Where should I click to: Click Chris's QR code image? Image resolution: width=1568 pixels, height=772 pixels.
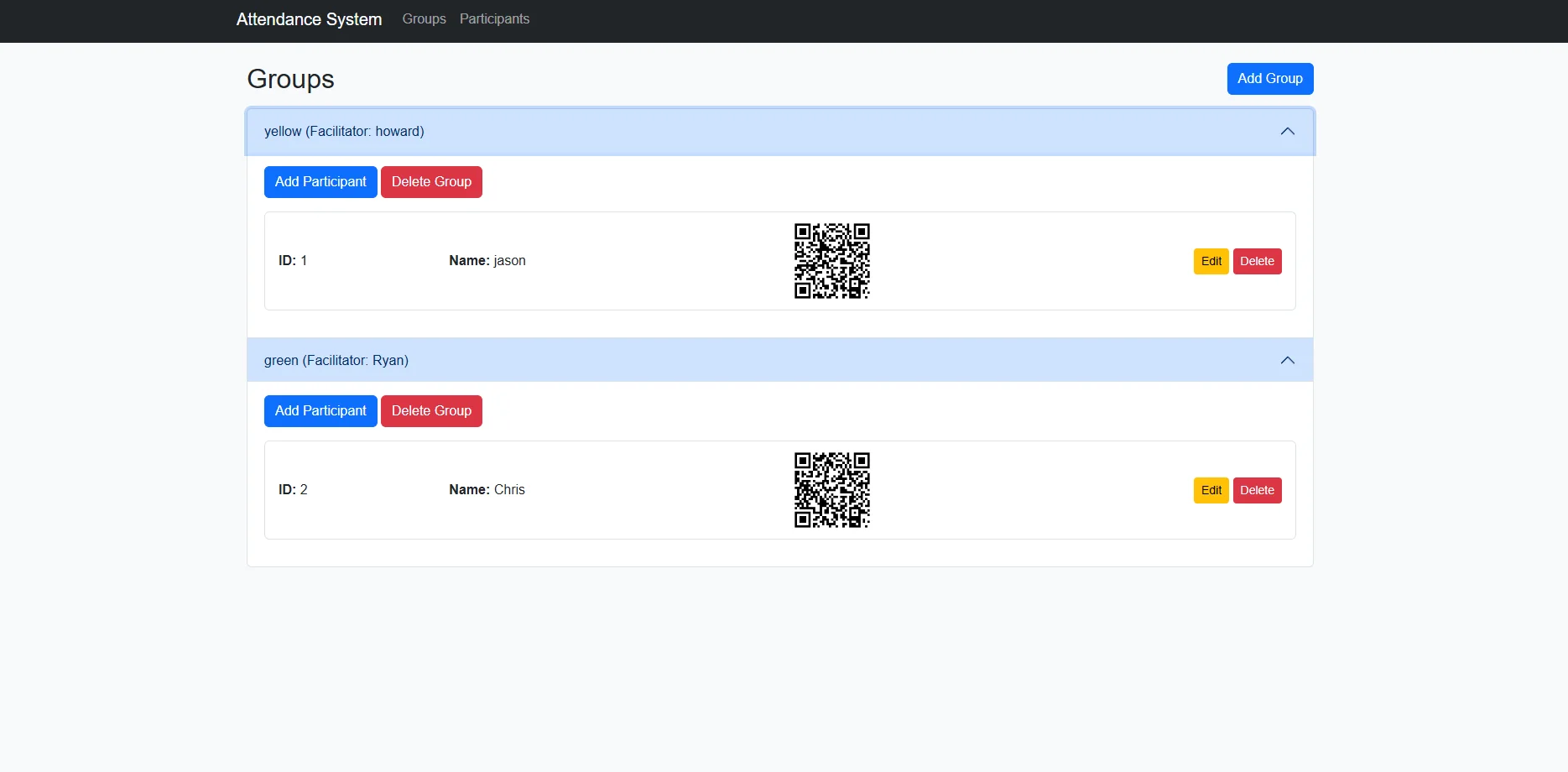tap(831, 490)
